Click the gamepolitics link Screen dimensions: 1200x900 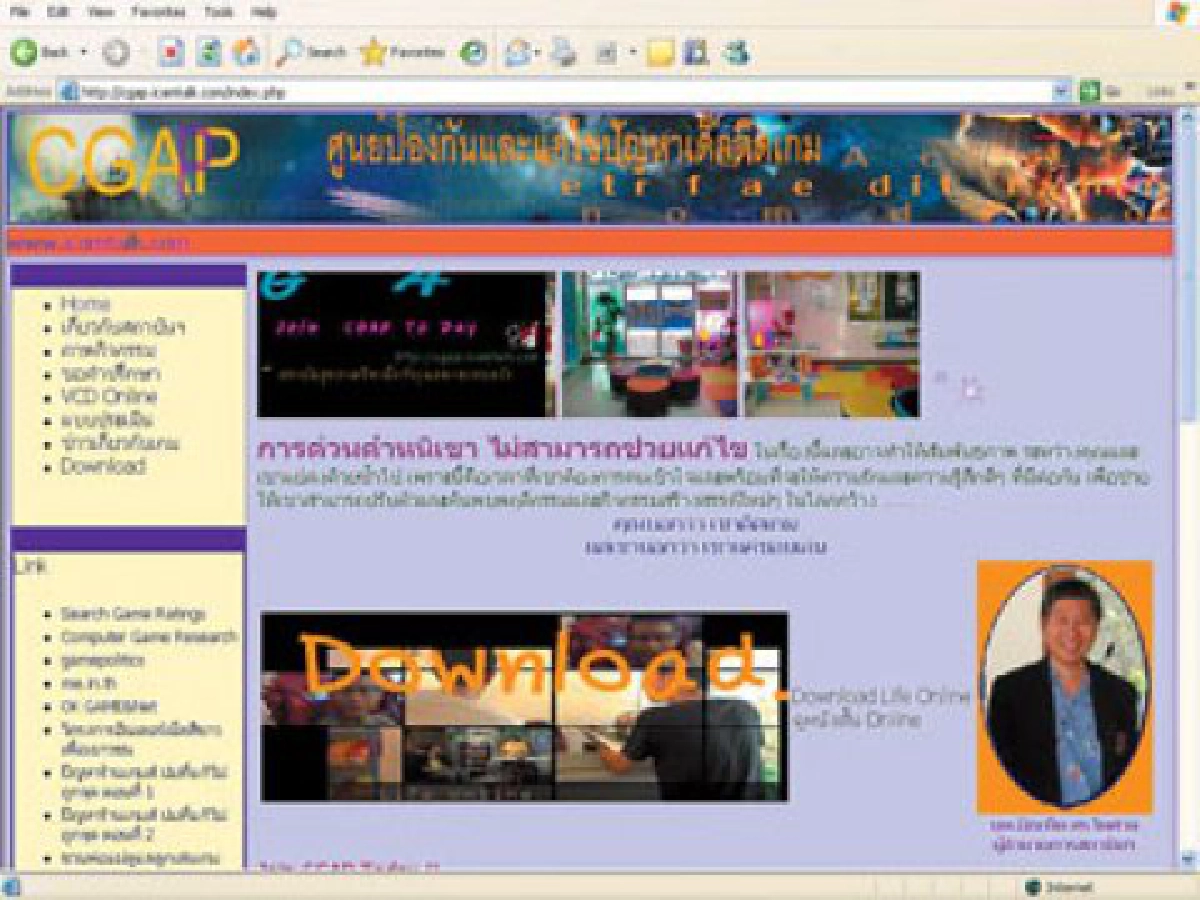pyautogui.click(x=102, y=660)
